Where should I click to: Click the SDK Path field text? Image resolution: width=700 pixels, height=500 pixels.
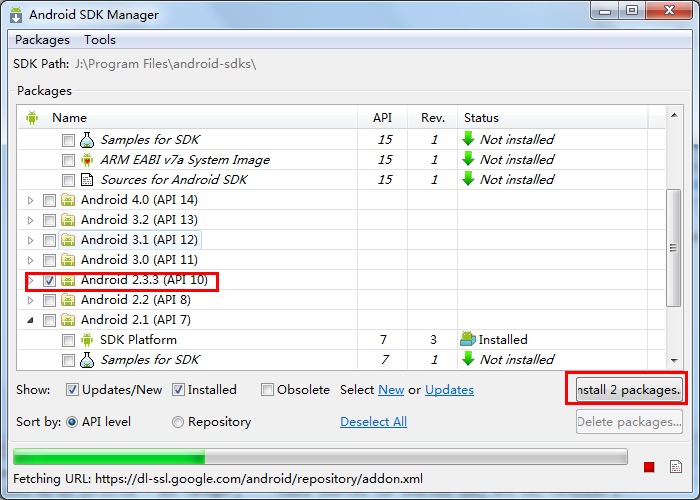pos(165,64)
